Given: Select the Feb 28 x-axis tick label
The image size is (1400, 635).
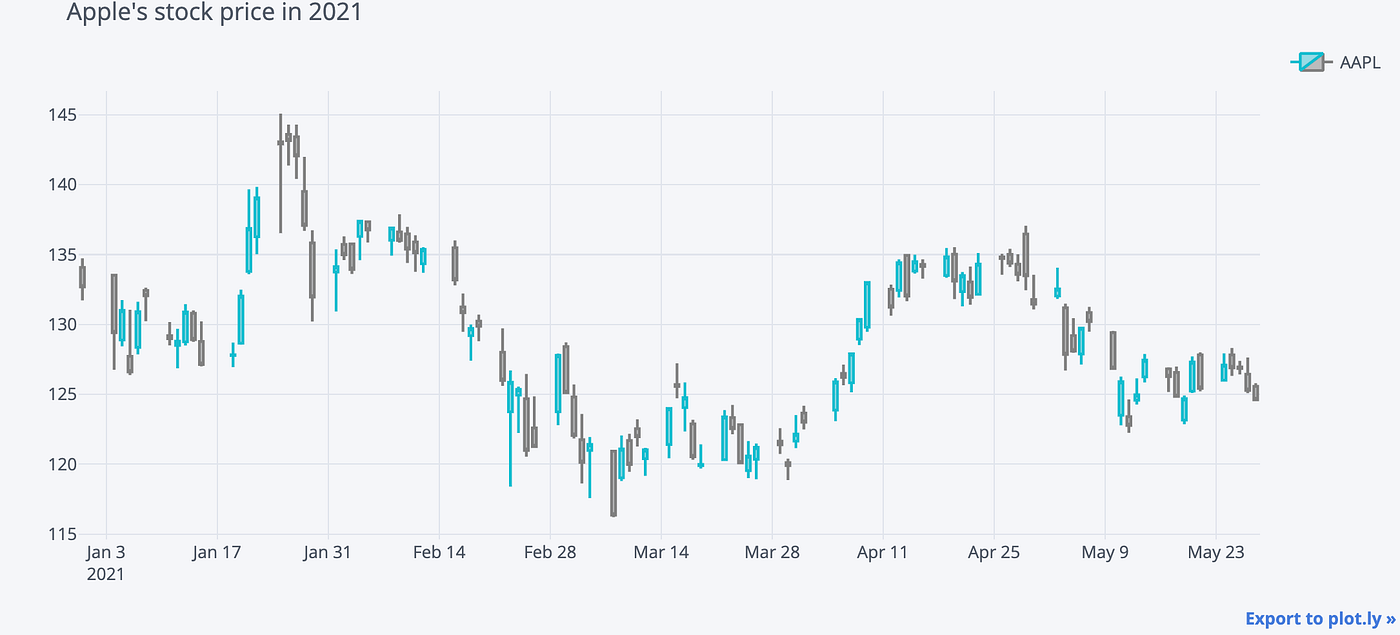Looking at the screenshot, I should 550,552.
